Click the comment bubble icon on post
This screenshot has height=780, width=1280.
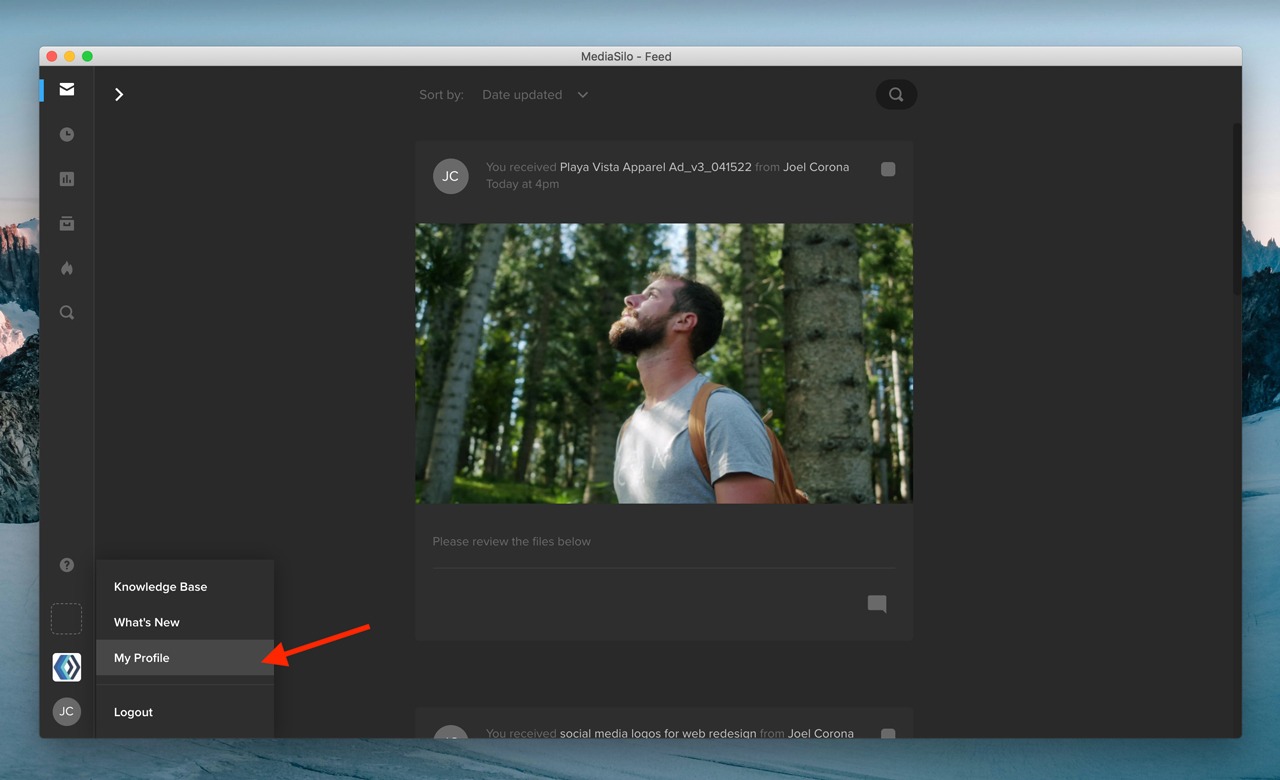(877, 604)
